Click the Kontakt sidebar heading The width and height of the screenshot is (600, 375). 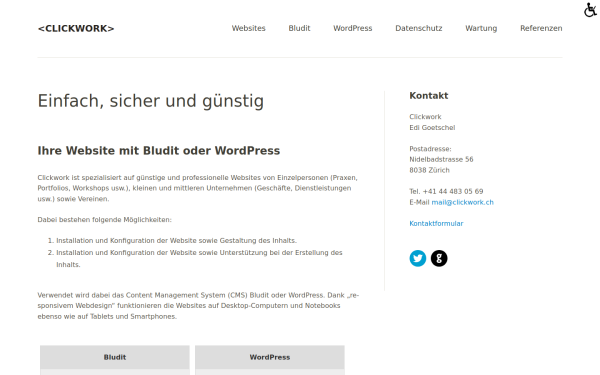pyautogui.click(x=429, y=96)
